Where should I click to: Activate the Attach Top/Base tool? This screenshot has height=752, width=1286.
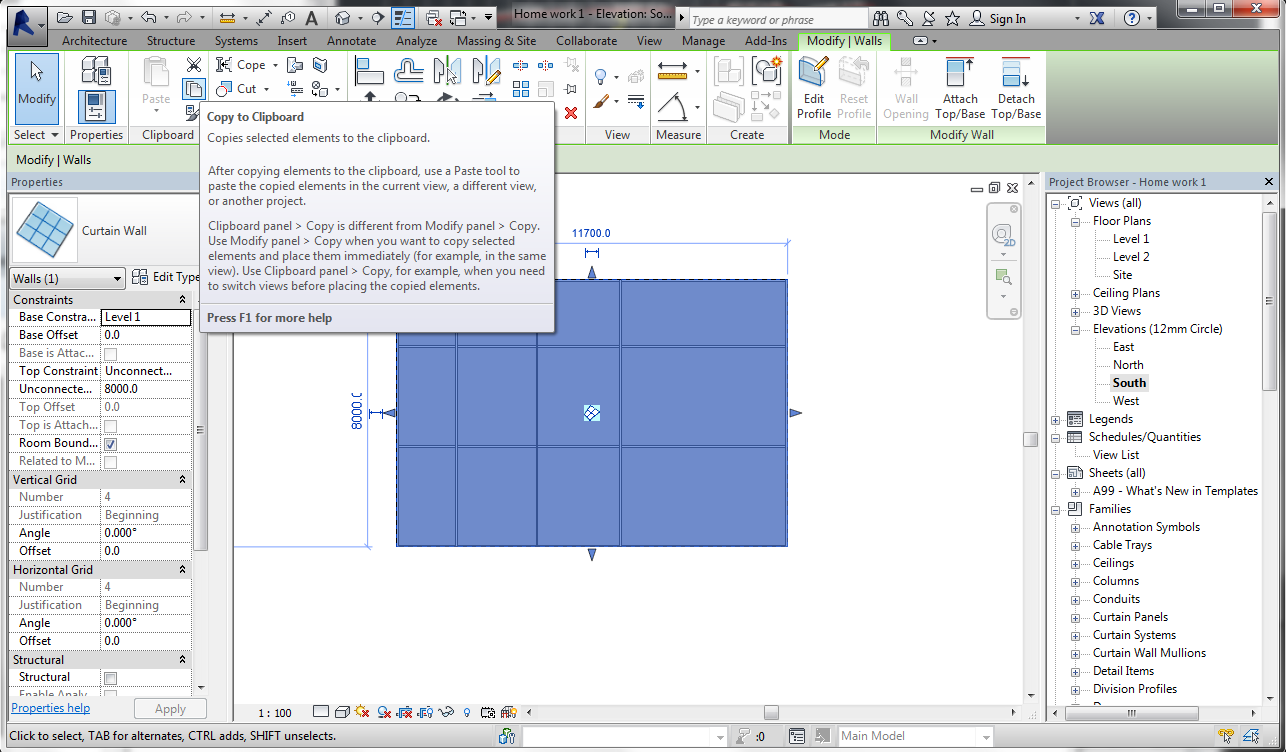click(960, 85)
